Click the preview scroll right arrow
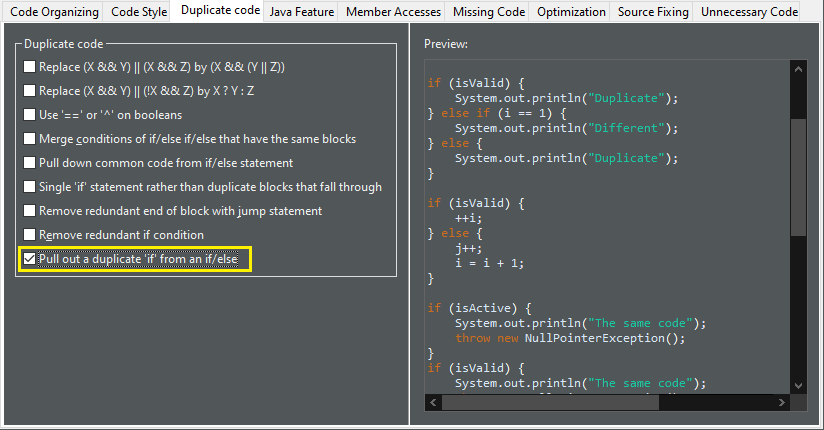Screen dimensions: 824x430 click(782, 402)
